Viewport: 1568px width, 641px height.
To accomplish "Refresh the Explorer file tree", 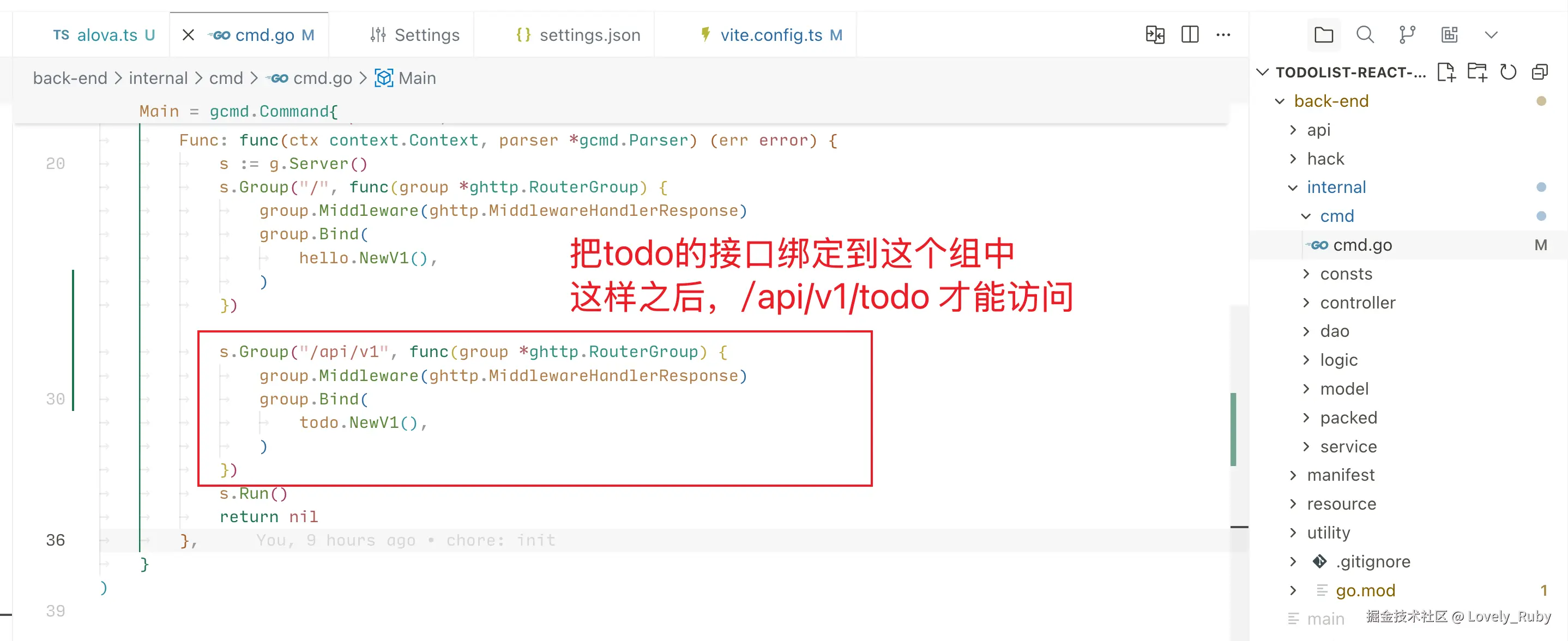I will (x=1509, y=72).
